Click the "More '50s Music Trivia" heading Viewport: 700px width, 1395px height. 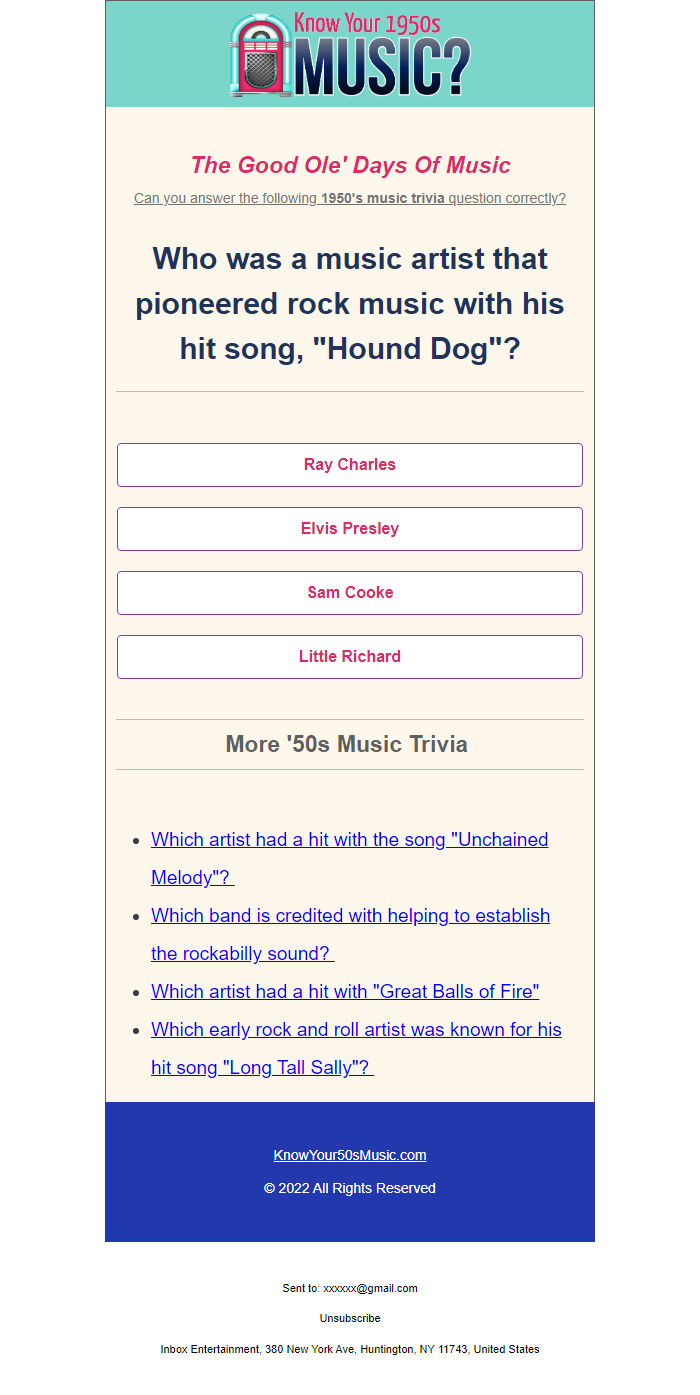(x=347, y=744)
